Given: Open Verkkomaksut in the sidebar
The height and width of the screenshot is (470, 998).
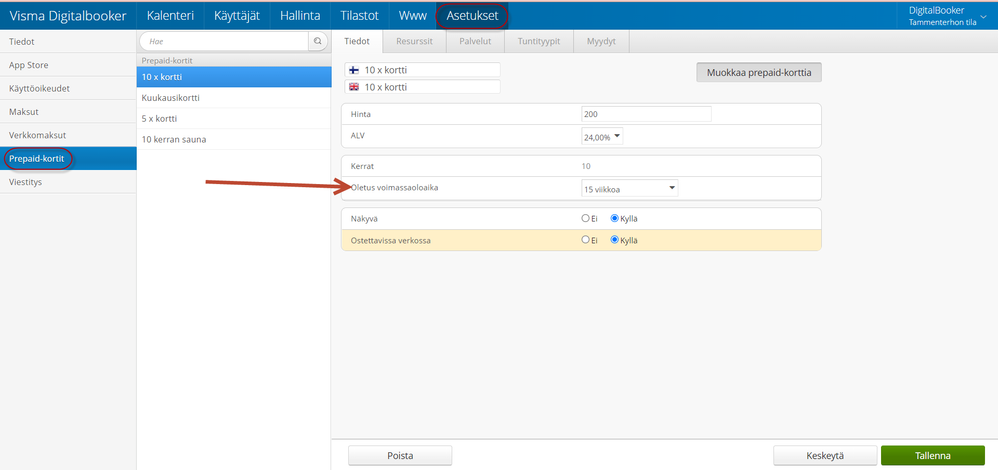Looking at the screenshot, I should [68, 135].
